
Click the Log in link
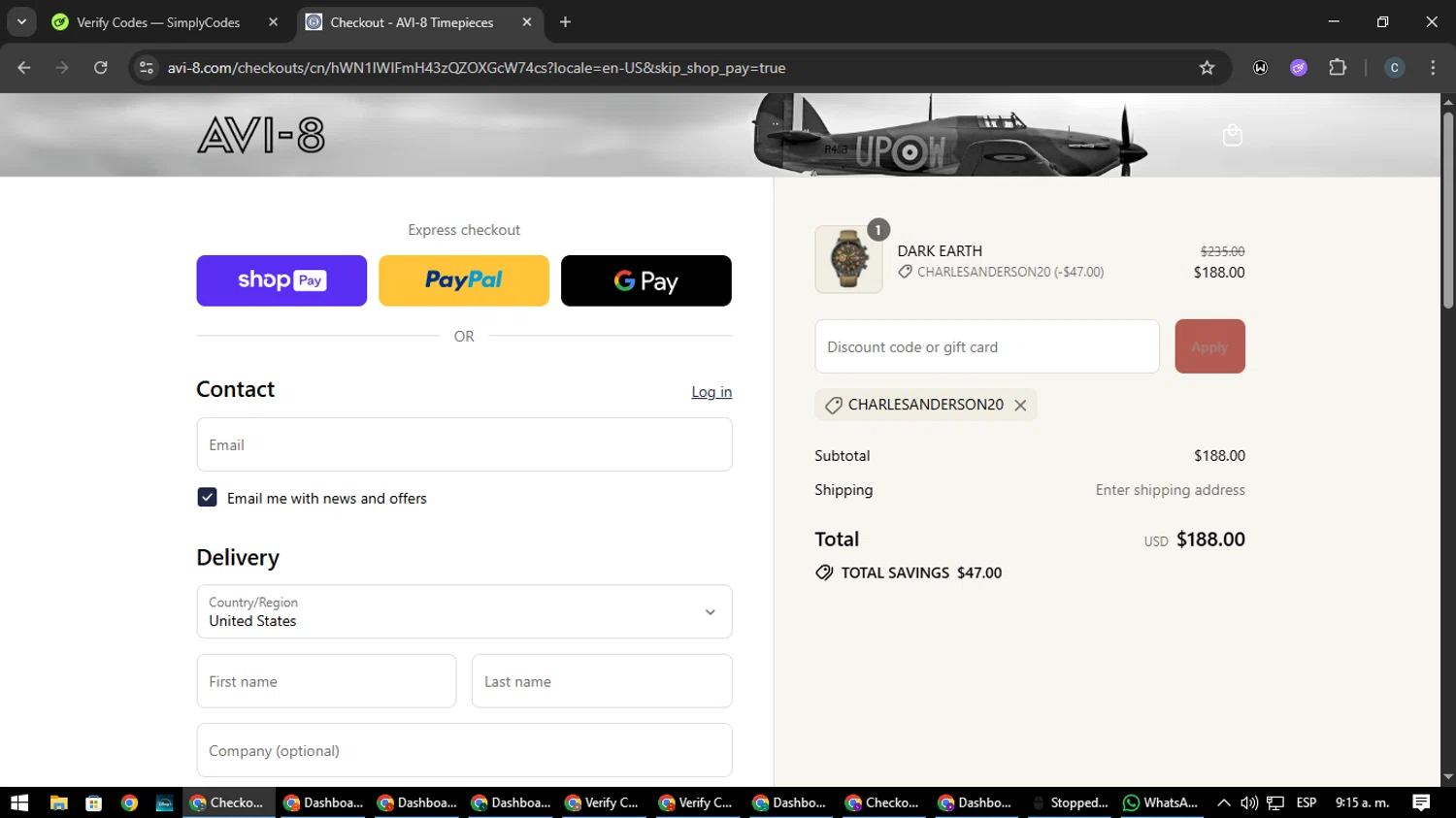pyautogui.click(x=711, y=392)
